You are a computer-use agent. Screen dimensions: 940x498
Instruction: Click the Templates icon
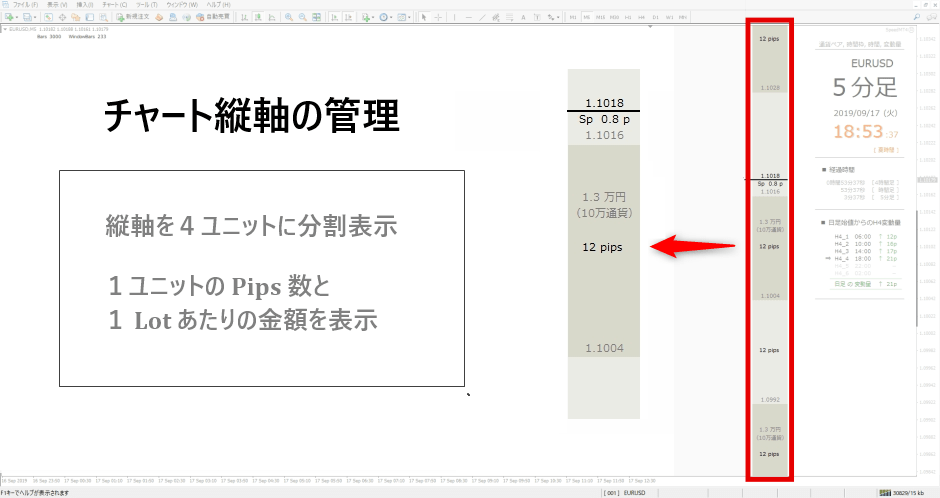click(401, 17)
